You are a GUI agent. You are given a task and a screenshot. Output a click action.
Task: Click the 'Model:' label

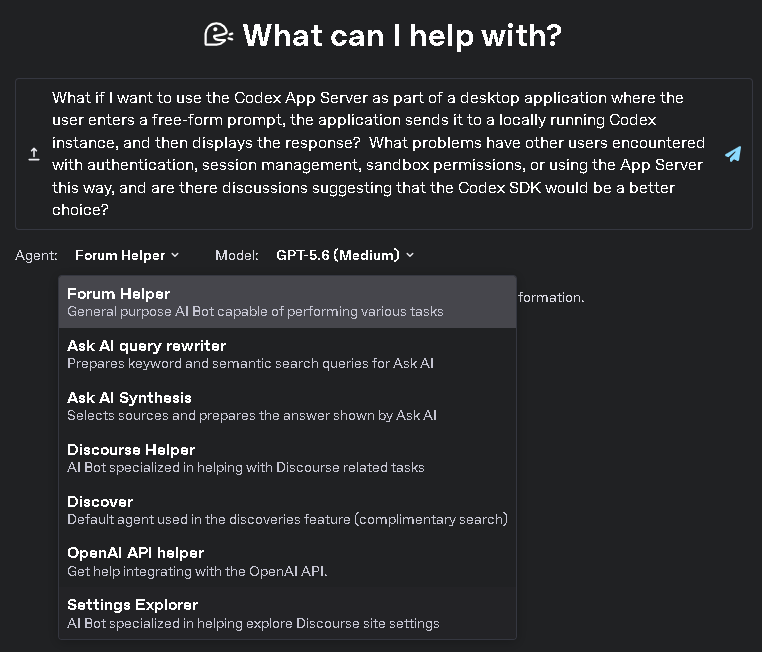coord(237,255)
